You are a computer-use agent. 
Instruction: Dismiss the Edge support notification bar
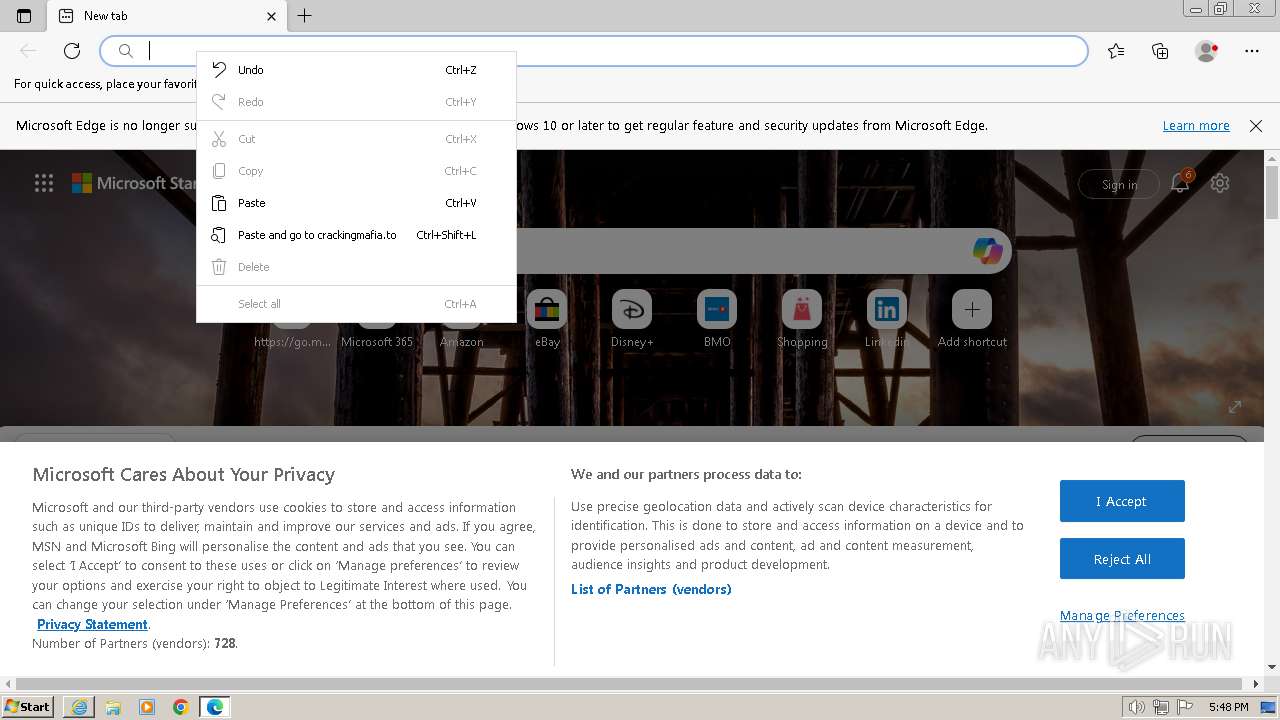1256,126
